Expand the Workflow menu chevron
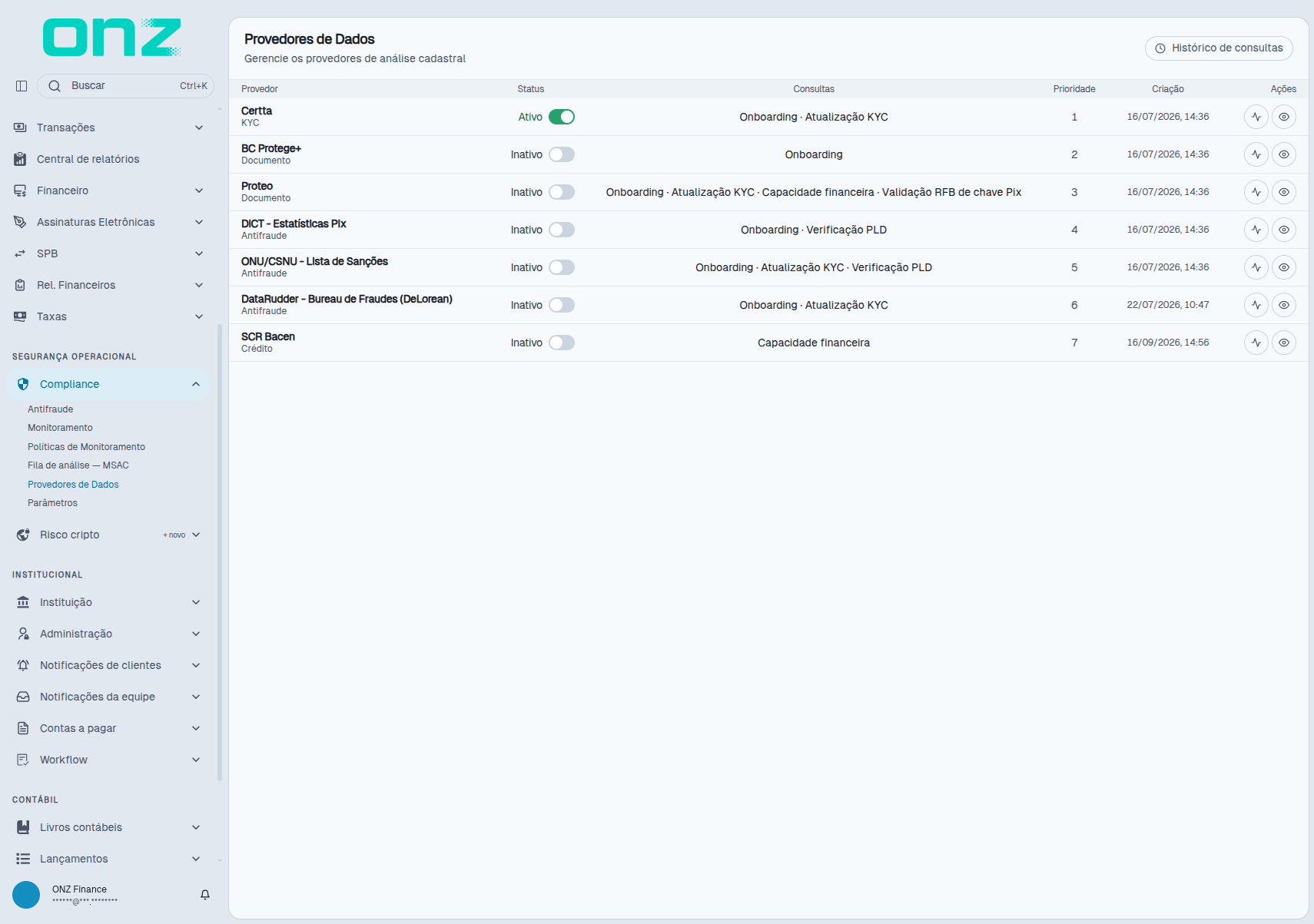 (196, 760)
